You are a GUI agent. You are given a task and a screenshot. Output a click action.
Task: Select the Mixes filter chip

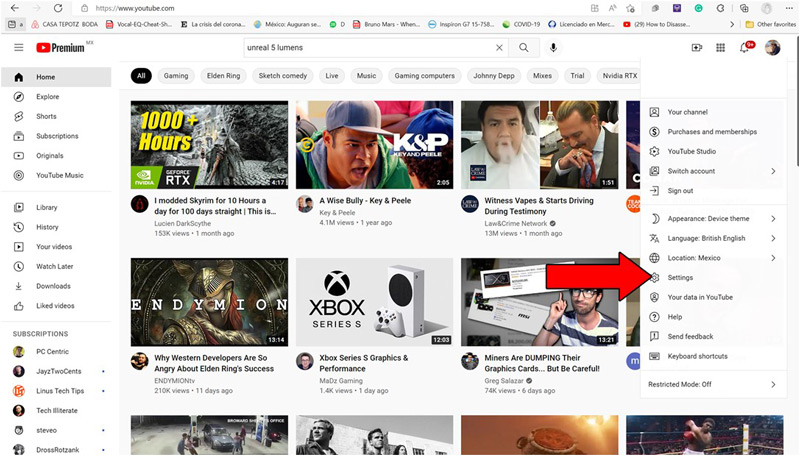542,75
